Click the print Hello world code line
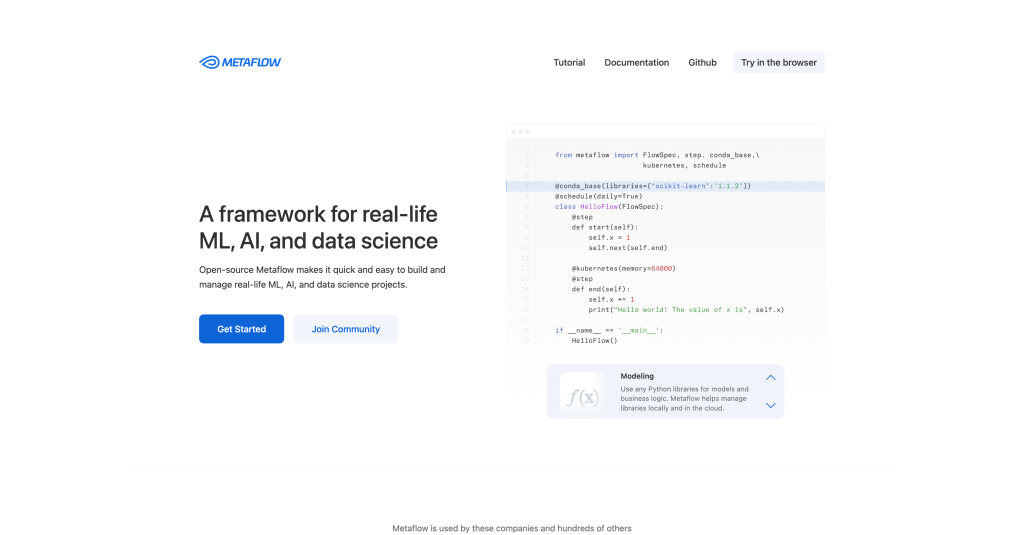Image resolution: width=1024 pixels, height=535 pixels. coord(685,309)
